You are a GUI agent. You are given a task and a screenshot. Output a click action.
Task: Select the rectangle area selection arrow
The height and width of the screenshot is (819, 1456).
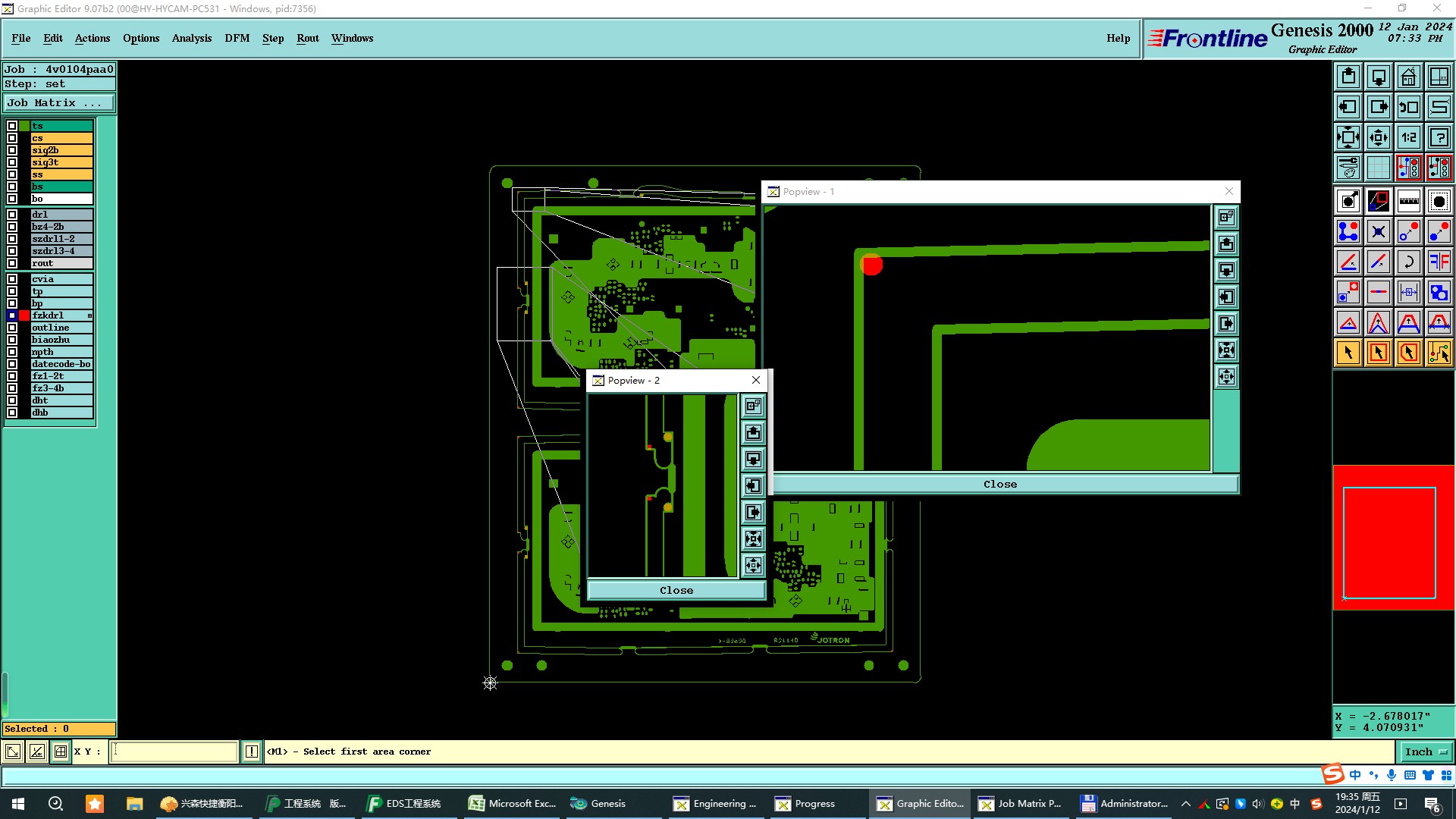[1378, 353]
